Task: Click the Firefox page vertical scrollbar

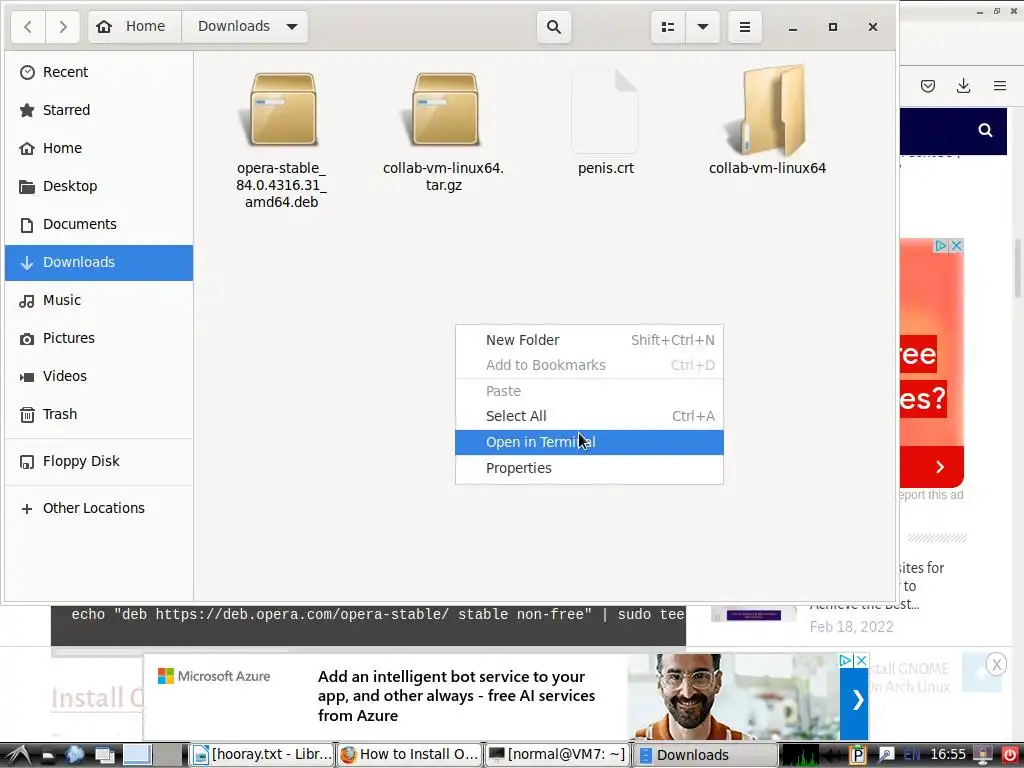Action: point(1017,268)
